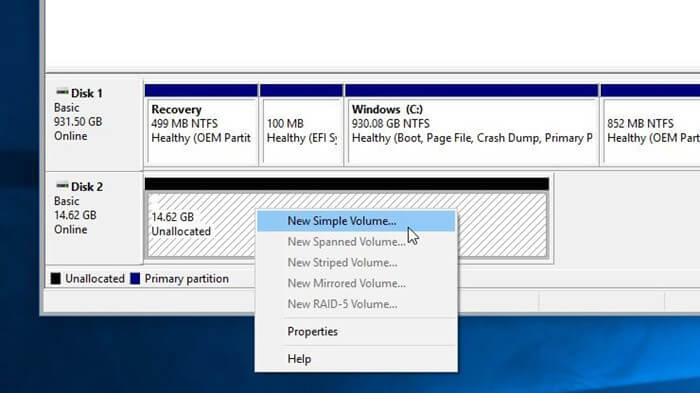Select the 852 MB NTFS OEM partition
The image size is (700, 393).
point(651,132)
